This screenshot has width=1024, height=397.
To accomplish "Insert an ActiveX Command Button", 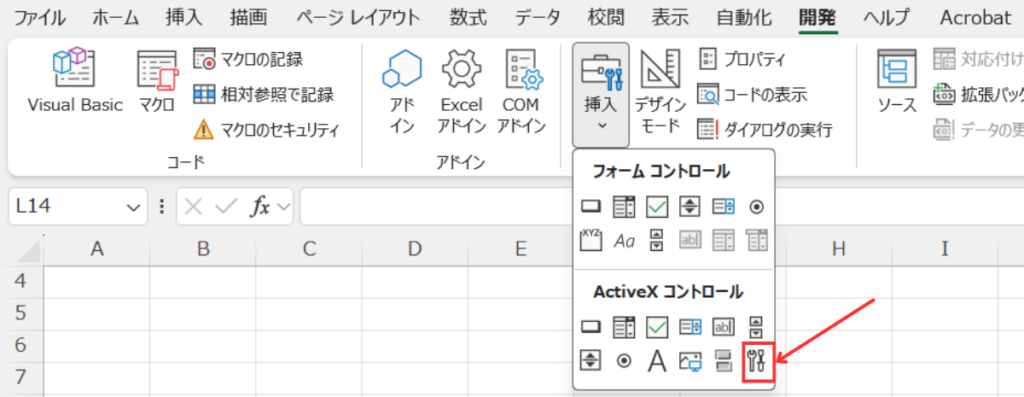I will tap(590, 326).
